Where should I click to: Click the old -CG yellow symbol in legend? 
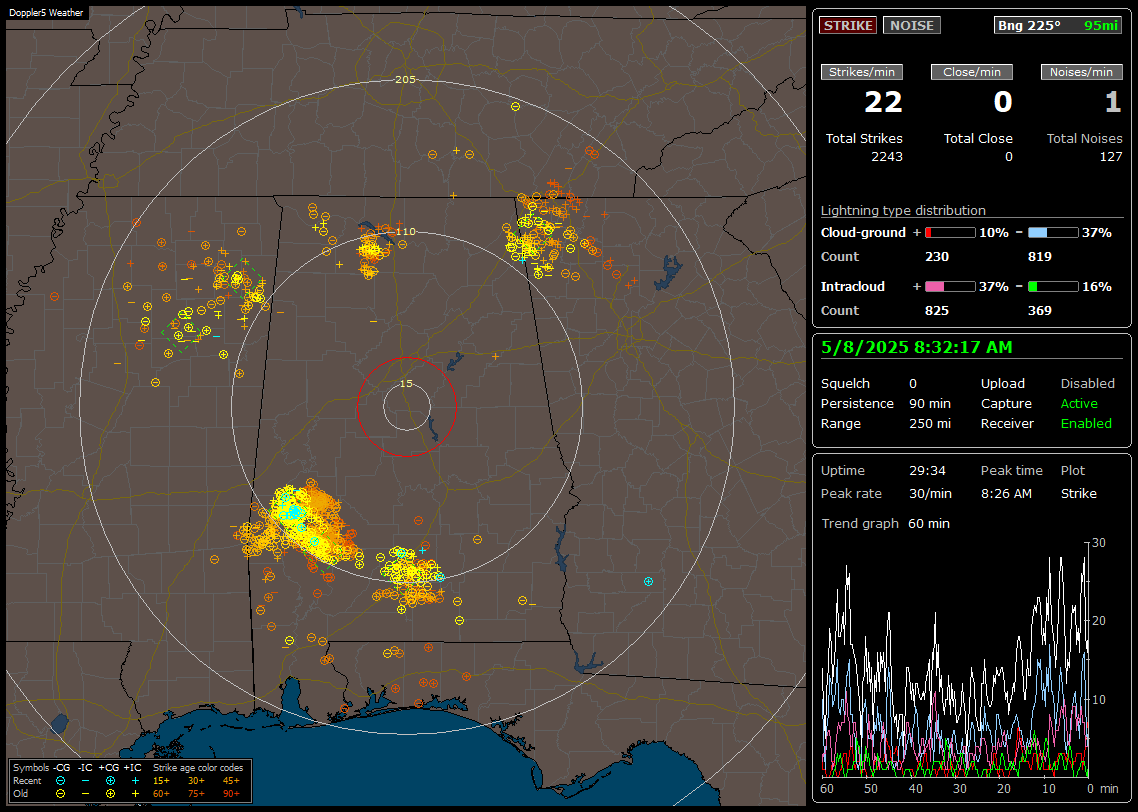click(x=60, y=794)
